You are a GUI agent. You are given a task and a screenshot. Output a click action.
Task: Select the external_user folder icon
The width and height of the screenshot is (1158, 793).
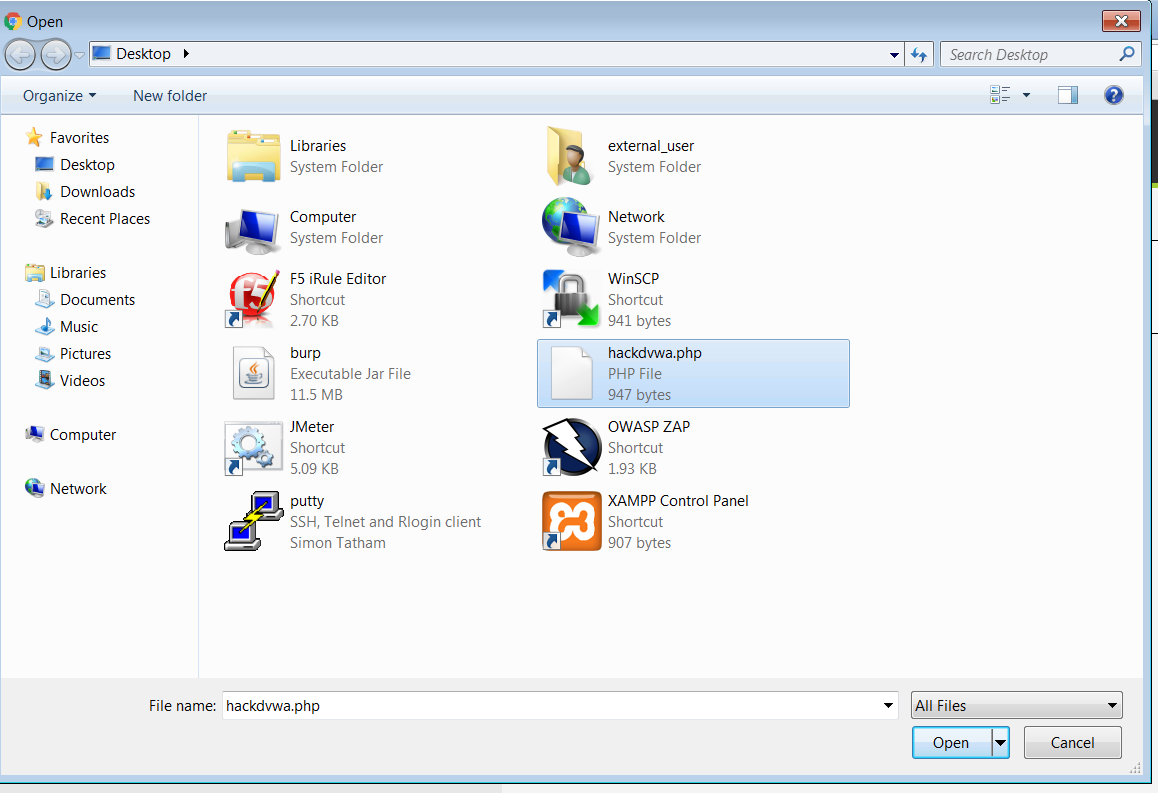tap(569, 156)
